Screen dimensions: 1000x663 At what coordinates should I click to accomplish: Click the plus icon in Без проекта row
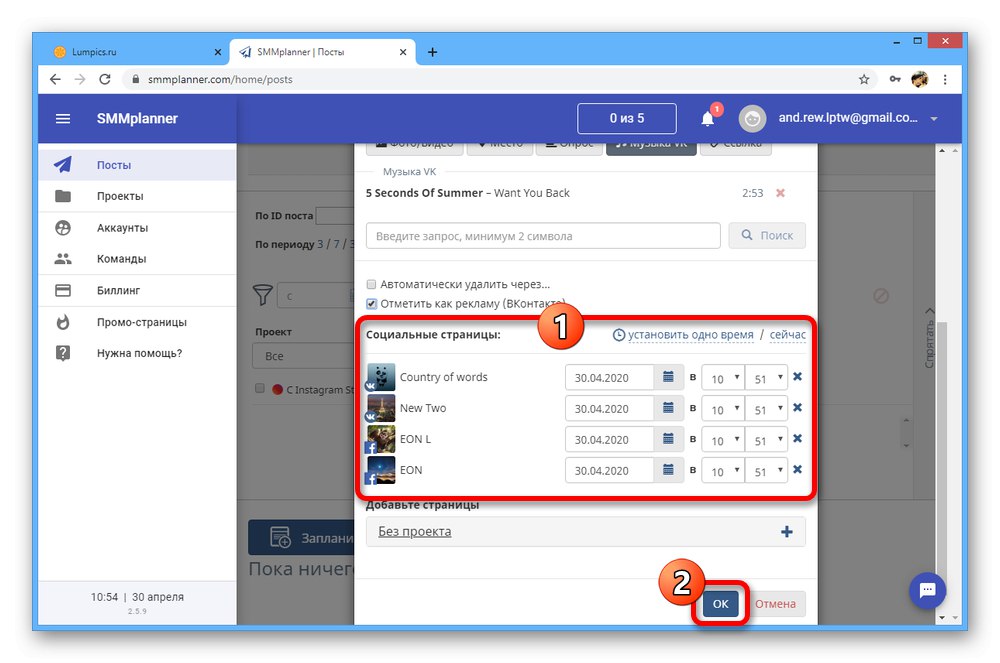coord(787,532)
